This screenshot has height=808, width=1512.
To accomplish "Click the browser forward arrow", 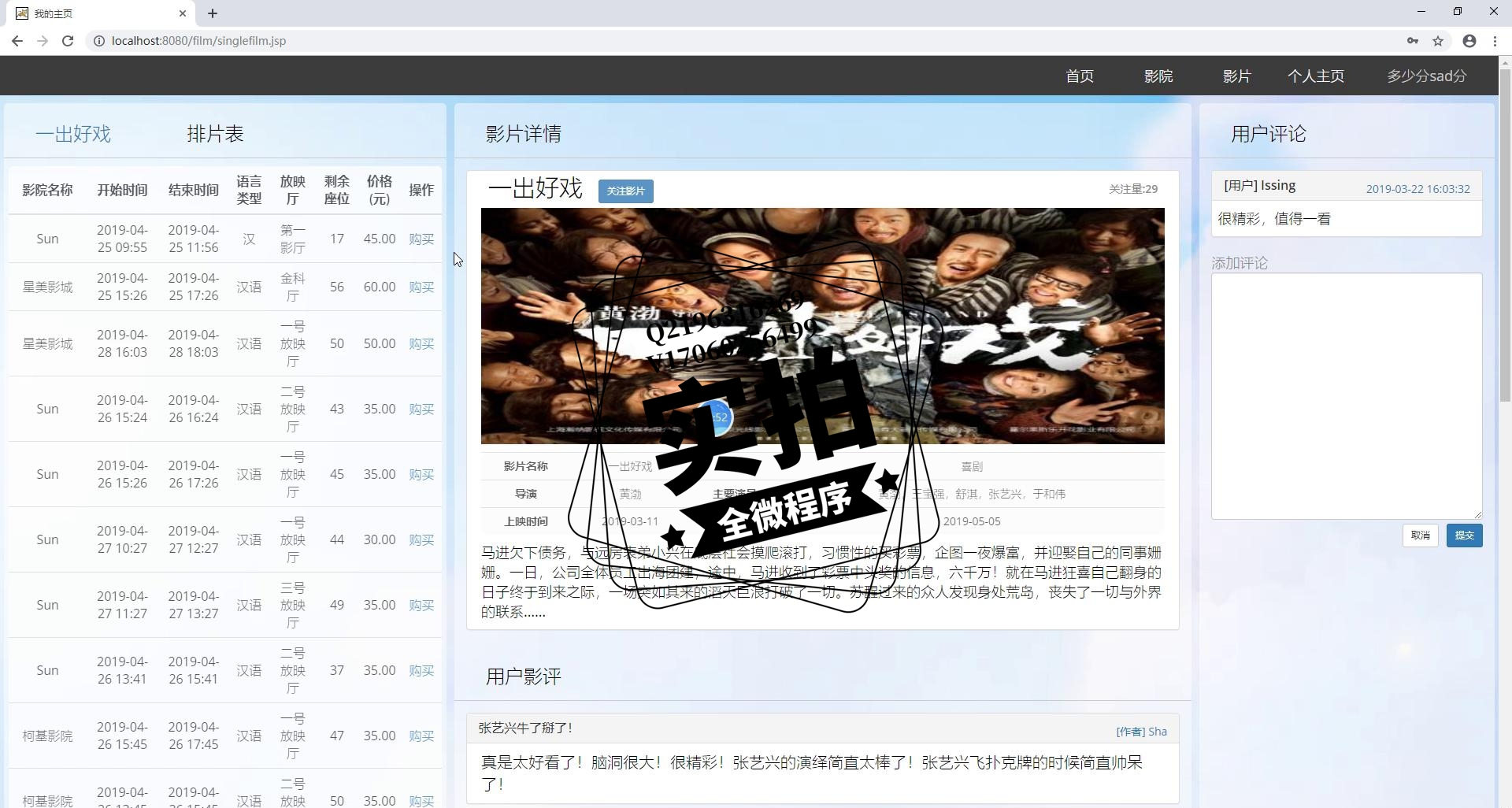I will tap(43, 41).
